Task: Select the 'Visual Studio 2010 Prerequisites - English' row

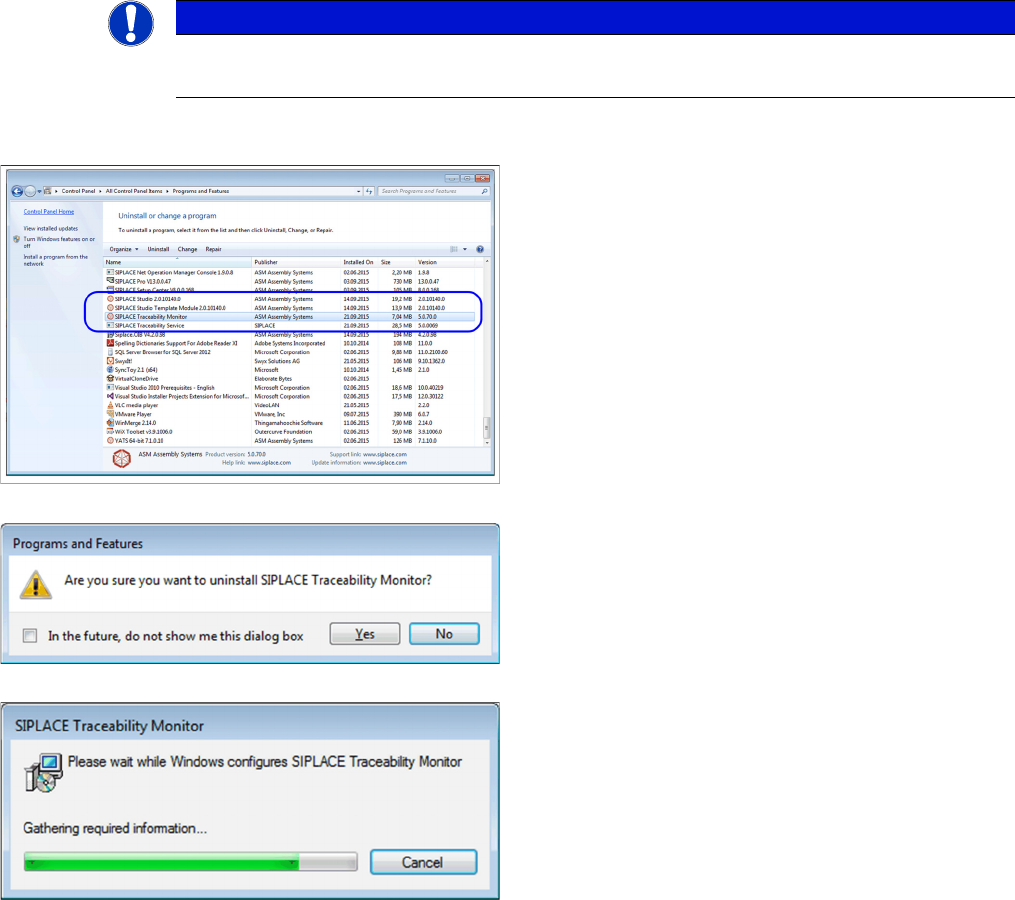Action: [x=289, y=388]
